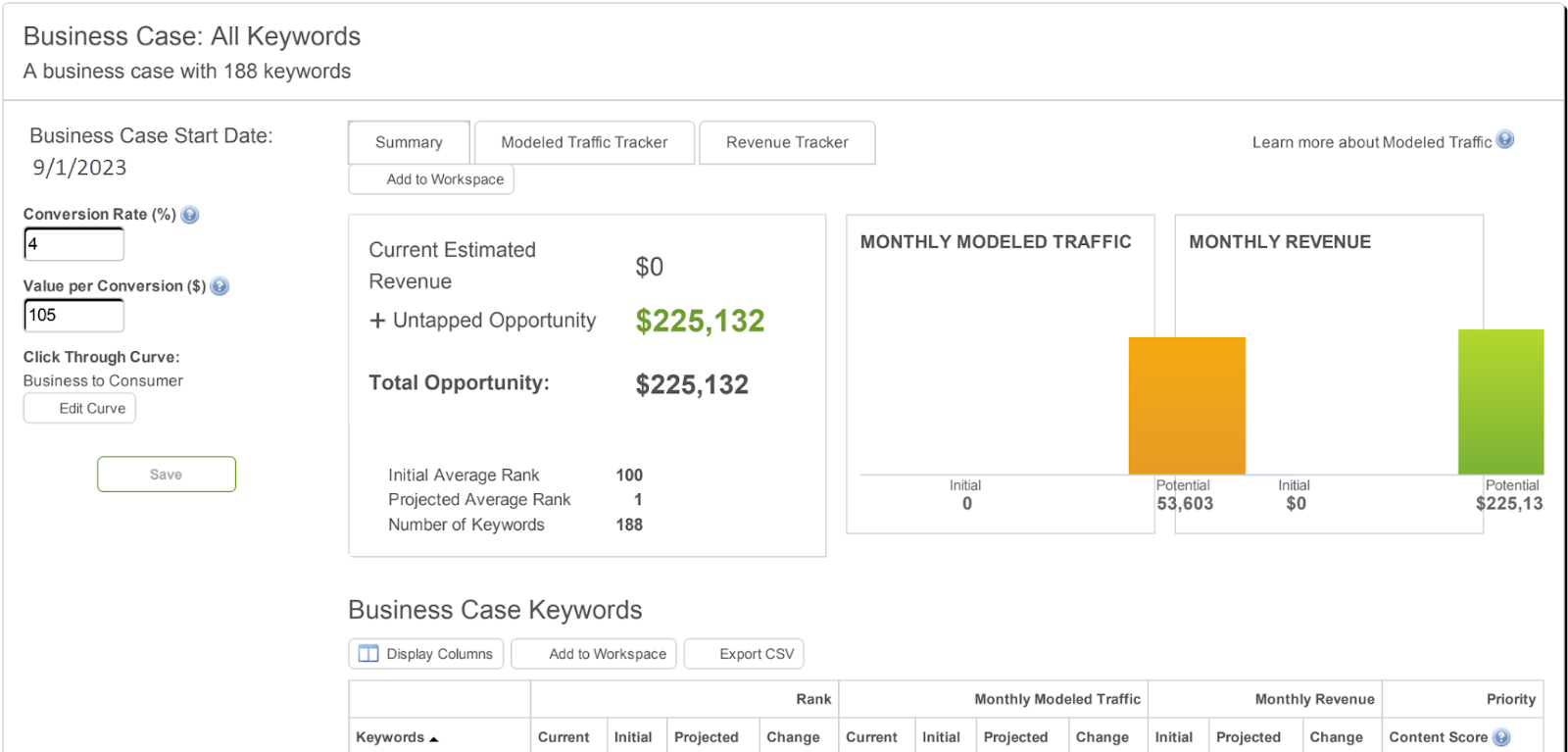Save the business case settings
This screenshot has width=1568, height=752.
[167, 475]
